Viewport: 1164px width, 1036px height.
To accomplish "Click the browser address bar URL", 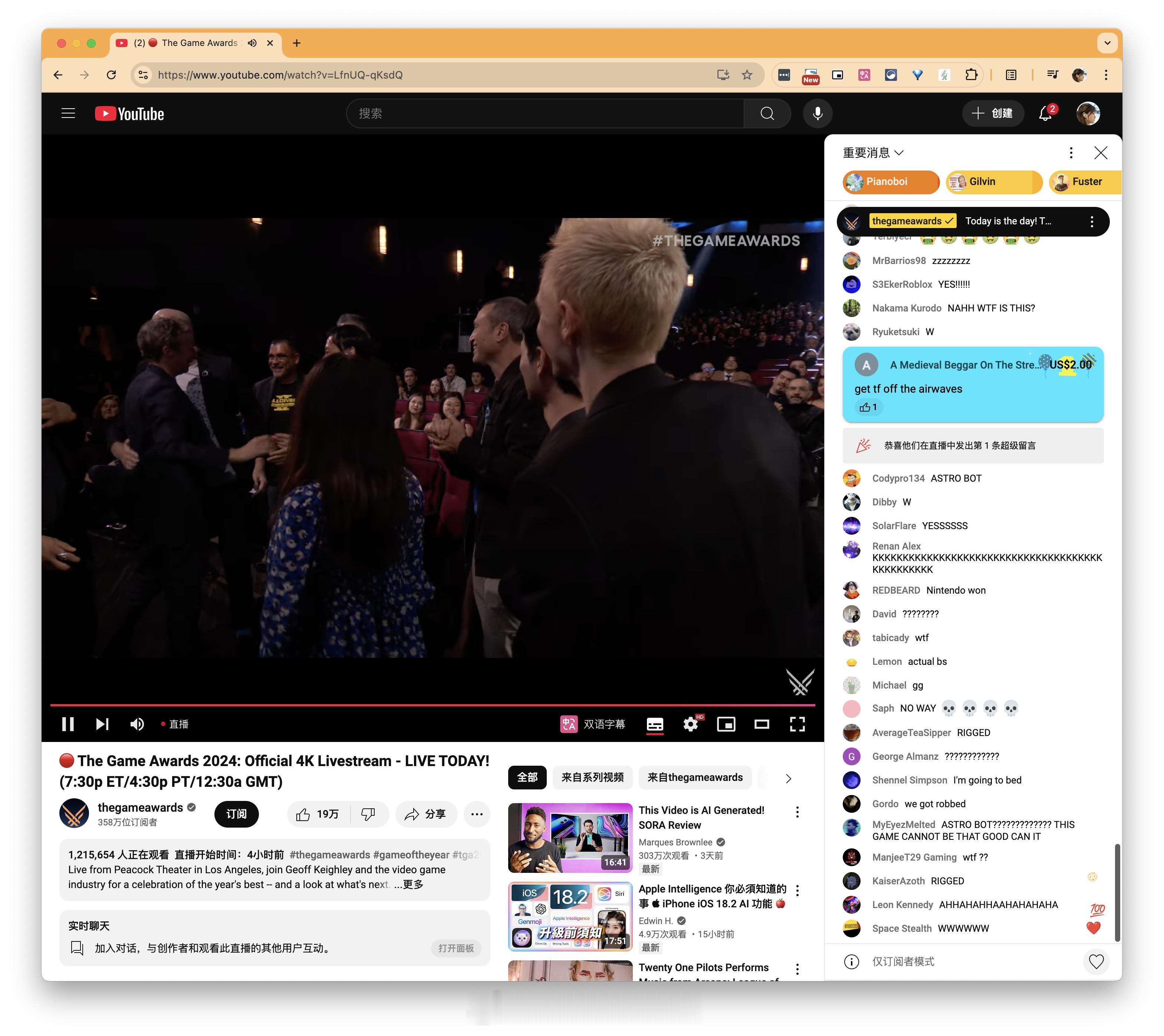I will point(280,75).
